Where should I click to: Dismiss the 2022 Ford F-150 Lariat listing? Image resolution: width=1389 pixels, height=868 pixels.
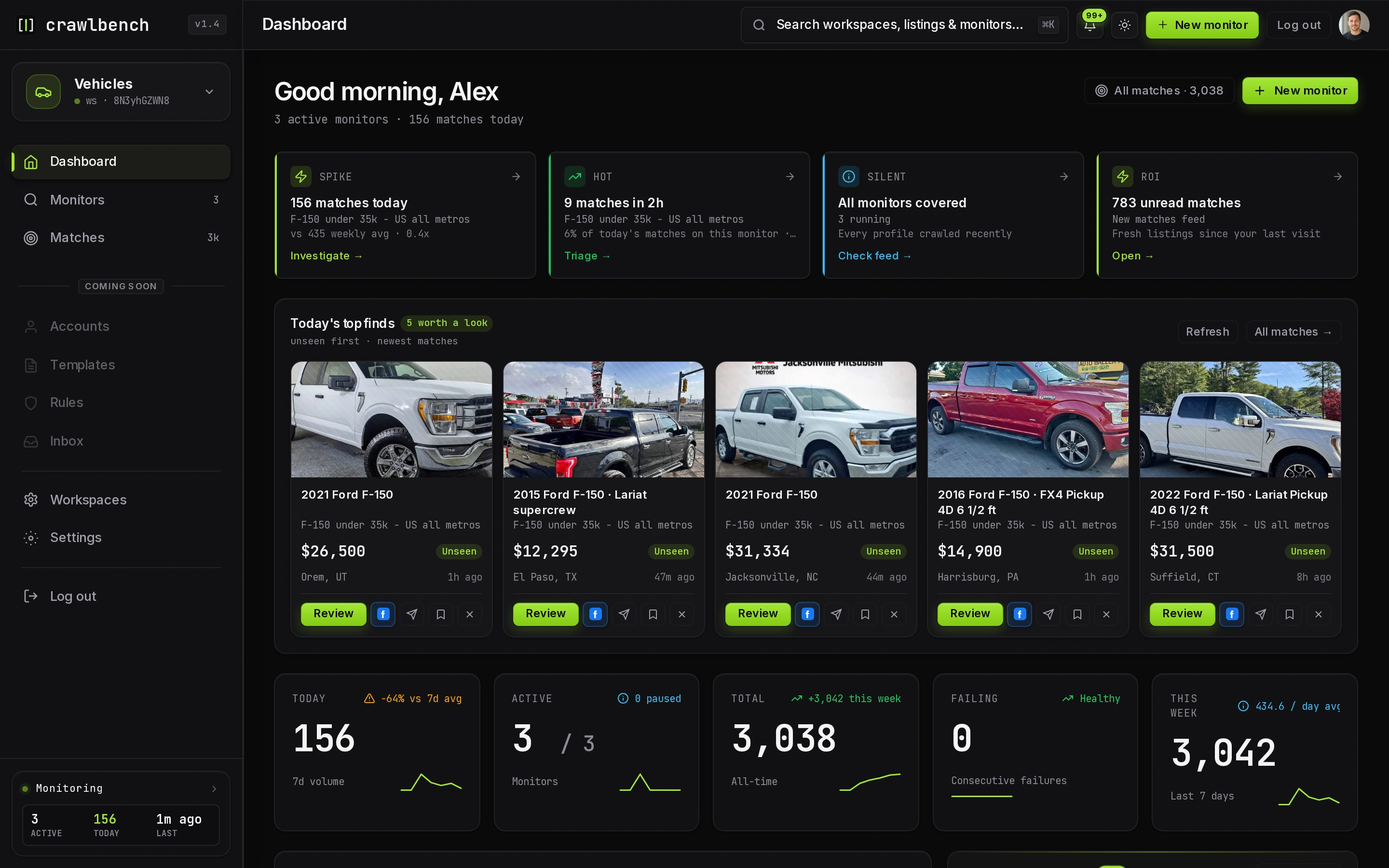coord(1319,614)
